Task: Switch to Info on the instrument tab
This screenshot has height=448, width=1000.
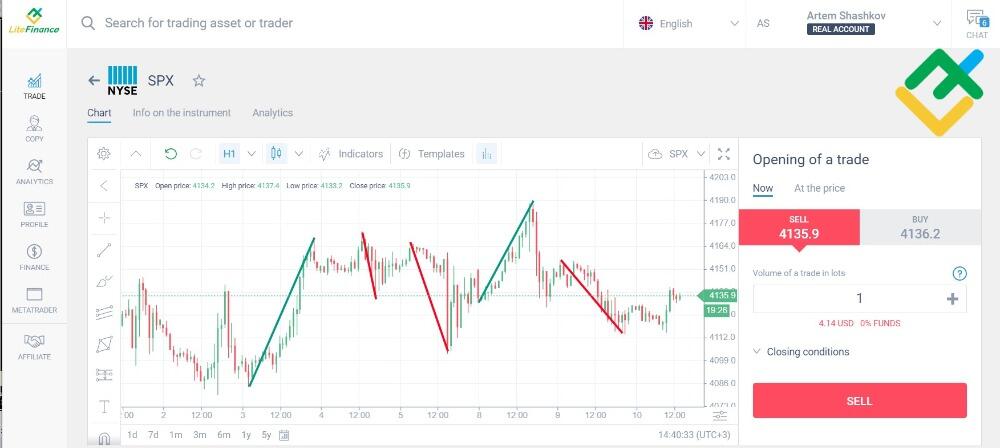Action: [182, 113]
